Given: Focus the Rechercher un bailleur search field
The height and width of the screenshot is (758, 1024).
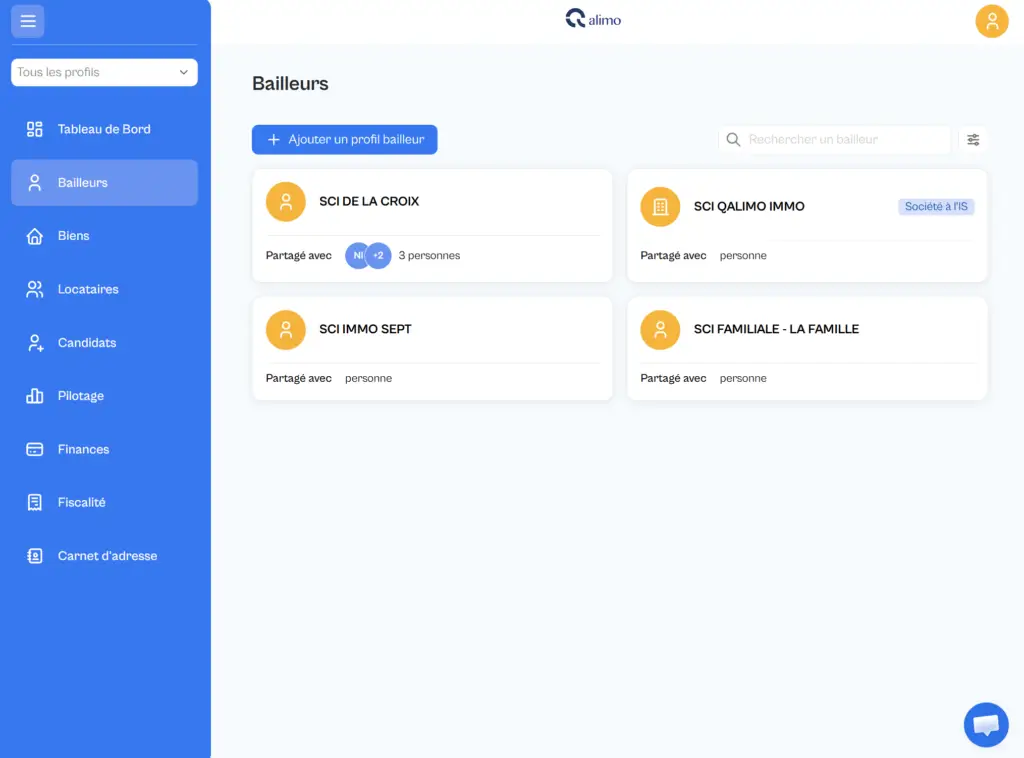Looking at the screenshot, I should point(834,140).
